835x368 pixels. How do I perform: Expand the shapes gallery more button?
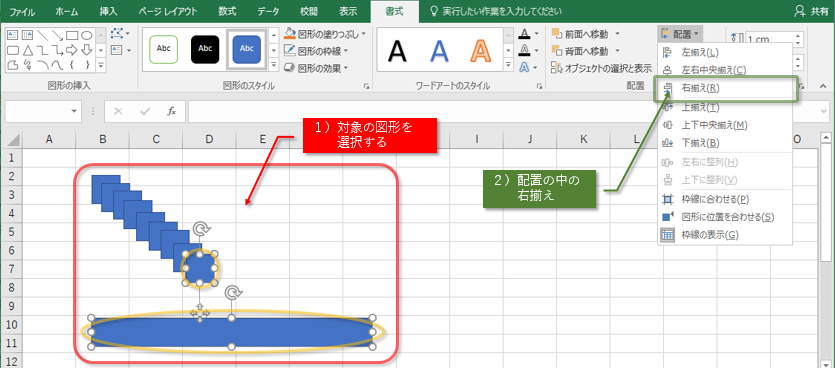101,66
